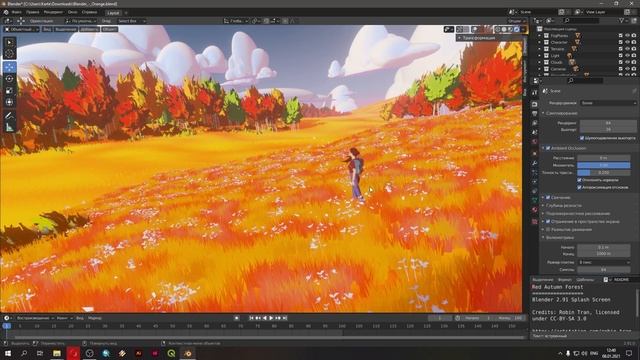Open the Файл (File) menu

(17, 12)
